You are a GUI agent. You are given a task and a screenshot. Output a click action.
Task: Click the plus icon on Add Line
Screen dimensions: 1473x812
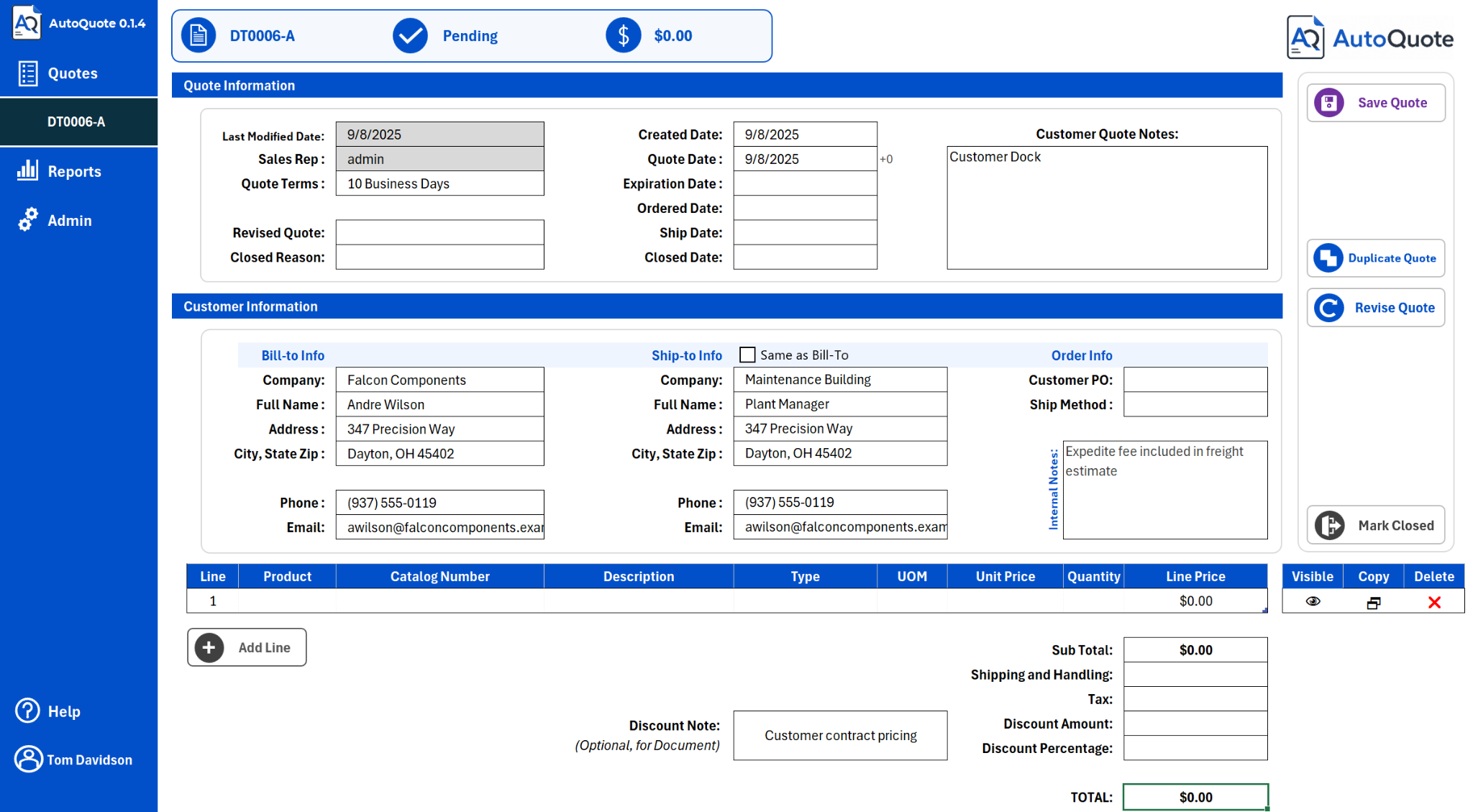coord(209,647)
